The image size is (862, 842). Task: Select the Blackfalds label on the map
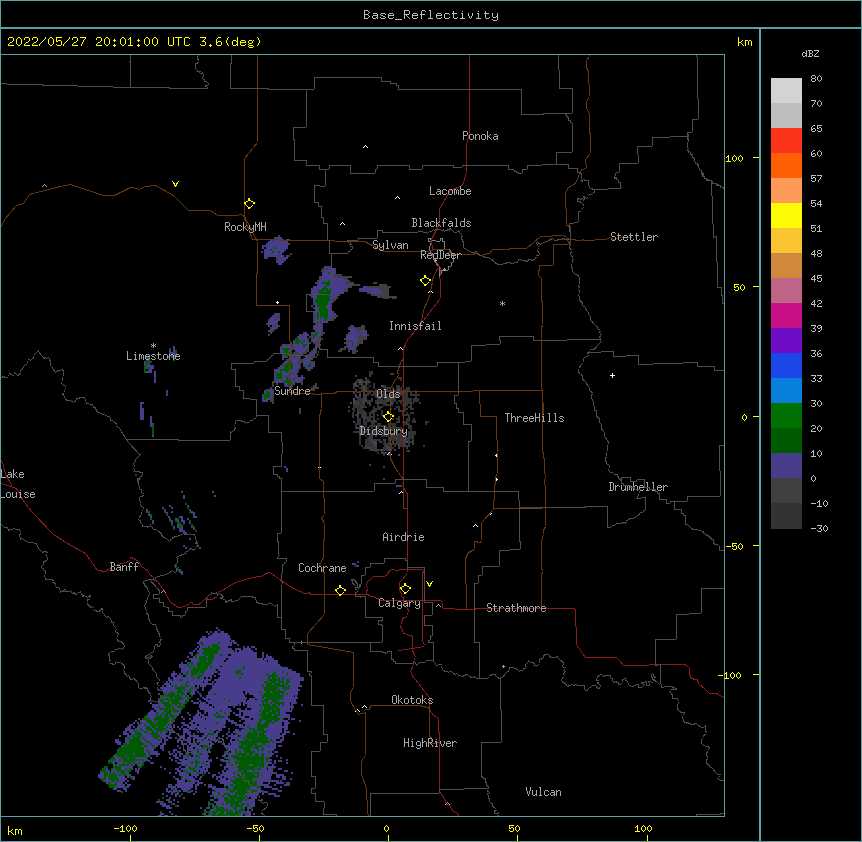tap(441, 223)
